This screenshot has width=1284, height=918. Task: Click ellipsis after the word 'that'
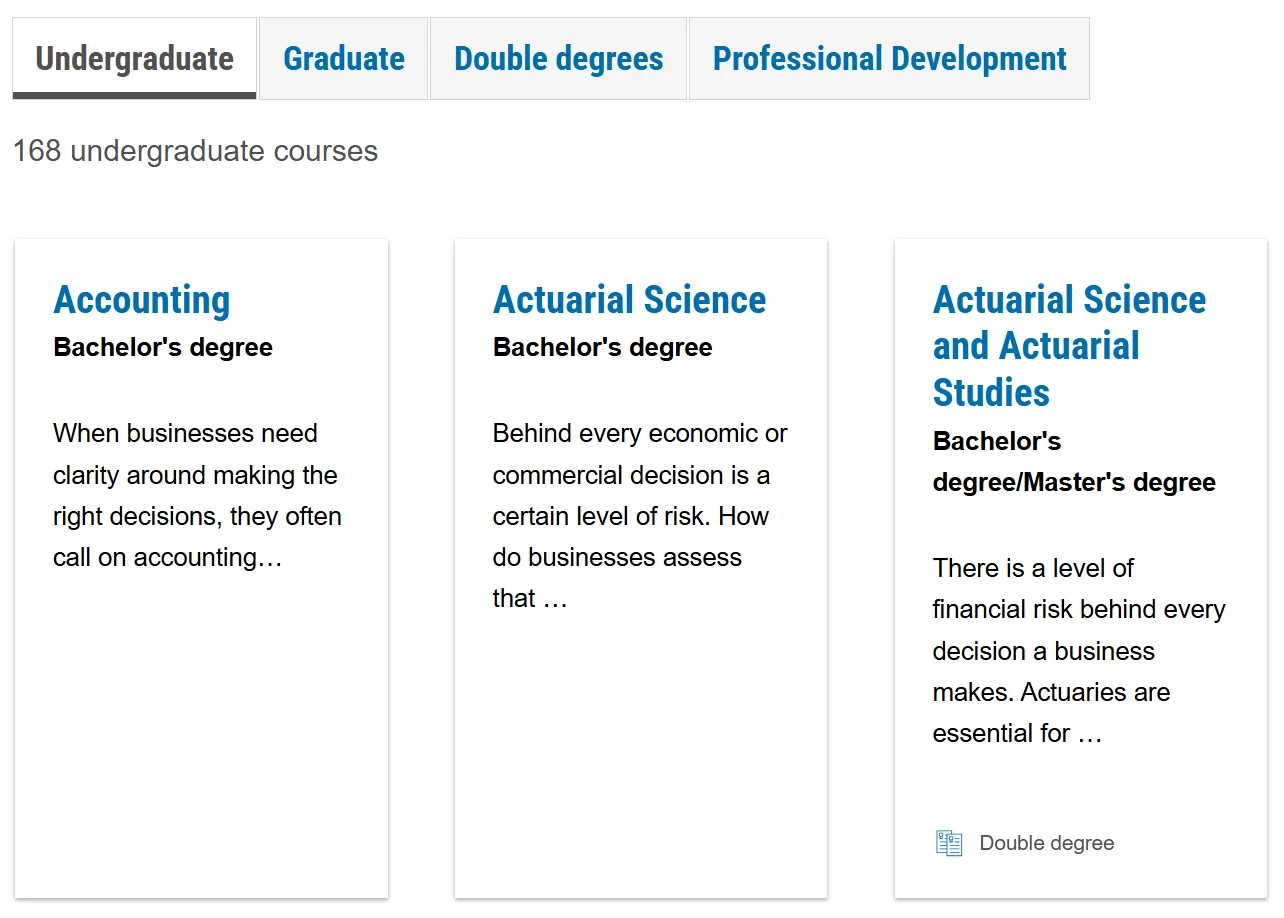point(555,599)
